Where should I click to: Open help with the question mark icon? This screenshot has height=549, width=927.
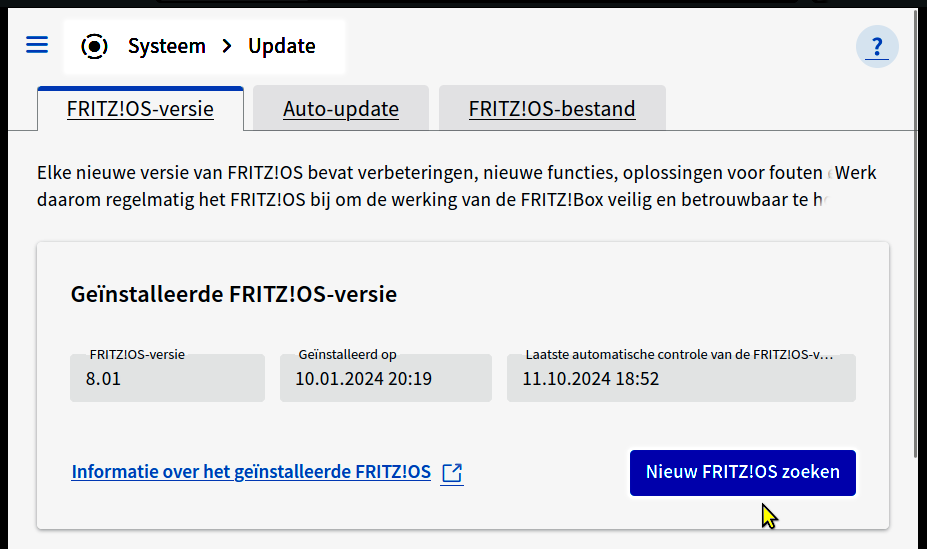[877, 46]
